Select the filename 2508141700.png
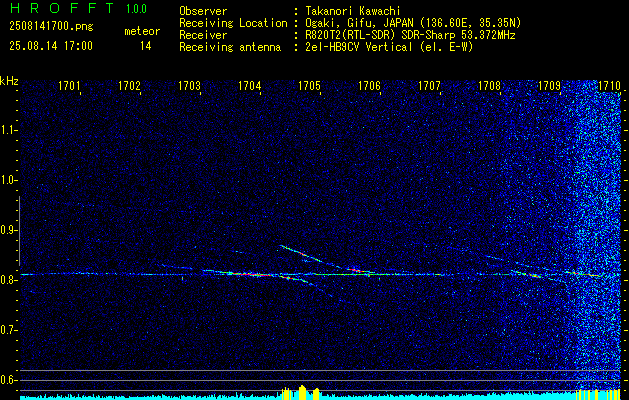This screenshot has height=400, width=629. click(x=51, y=27)
